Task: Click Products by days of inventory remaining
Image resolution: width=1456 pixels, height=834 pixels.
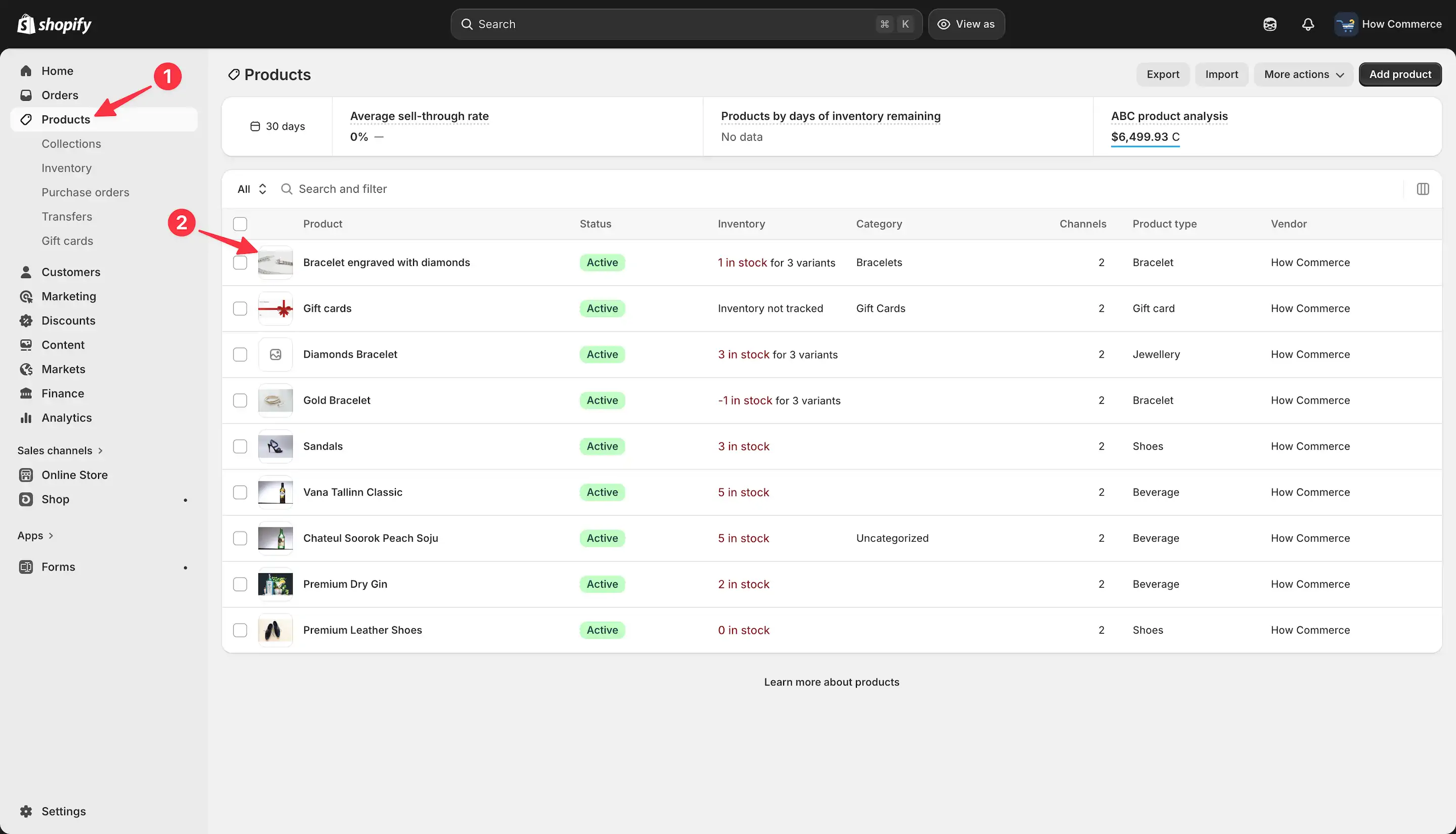Action: (830, 116)
